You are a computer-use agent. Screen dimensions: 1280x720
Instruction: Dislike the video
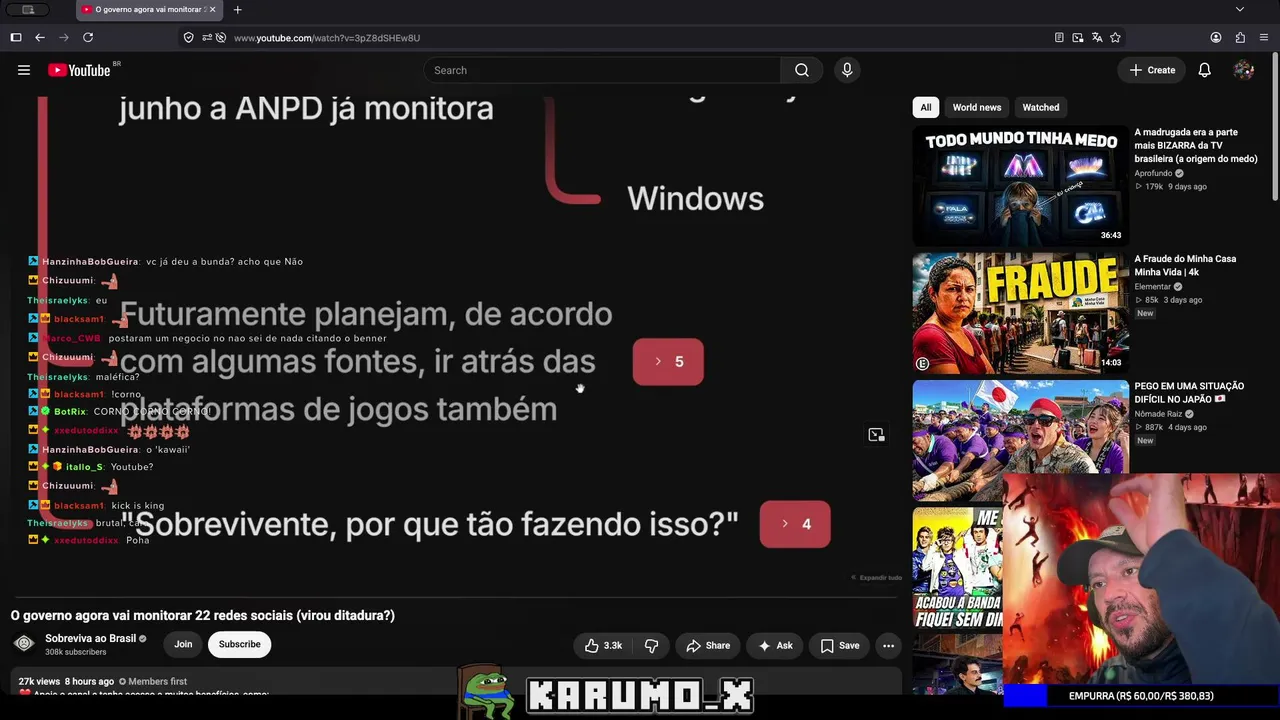tap(651, 646)
